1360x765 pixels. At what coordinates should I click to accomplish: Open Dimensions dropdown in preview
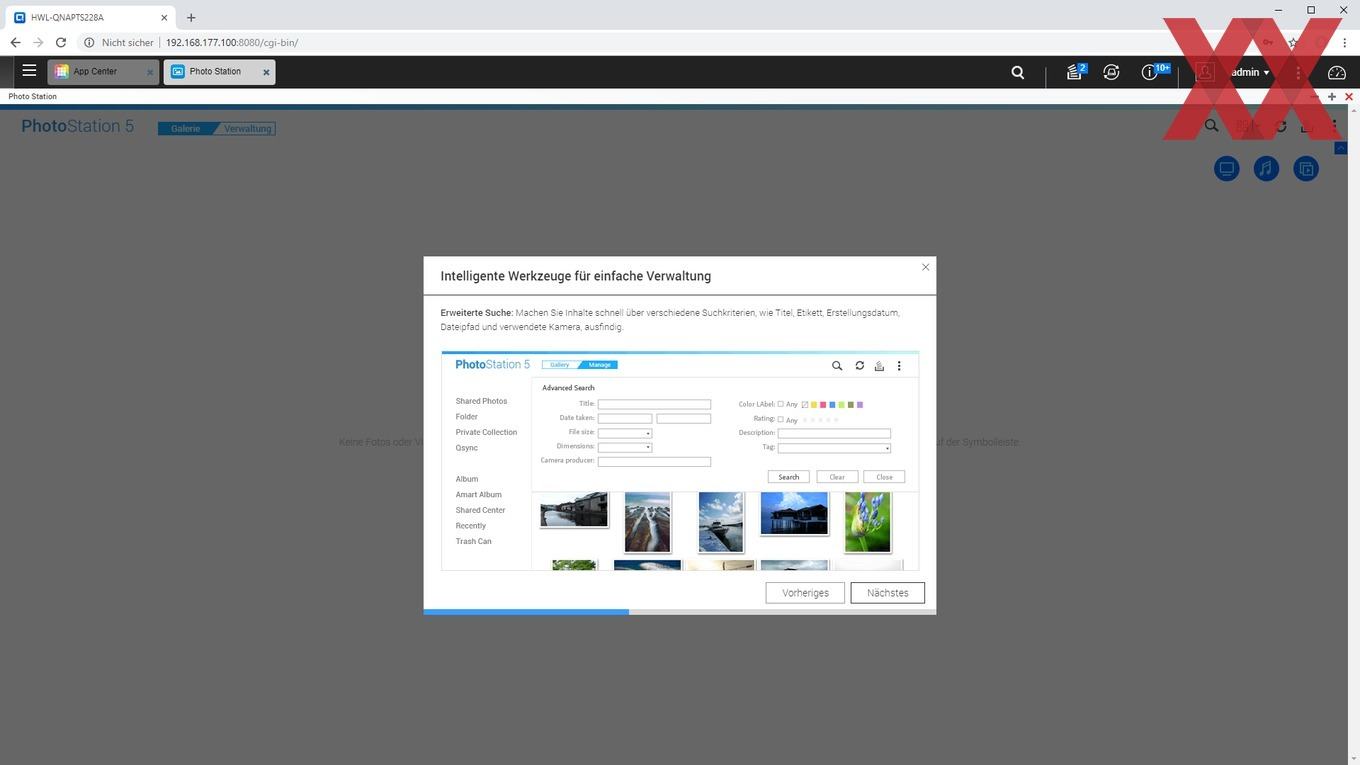tap(625, 447)
